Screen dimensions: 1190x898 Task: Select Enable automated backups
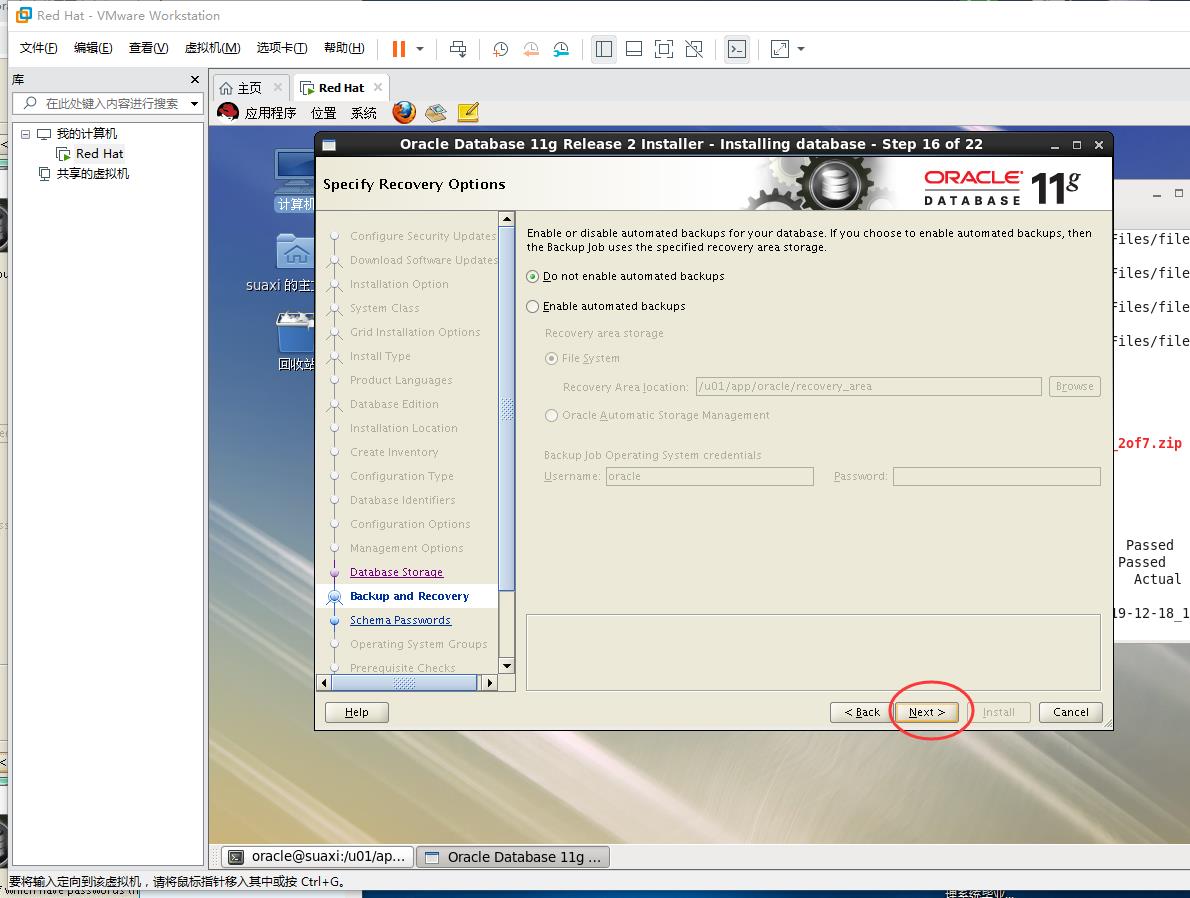pyautogui.click(x=606, y=306)
